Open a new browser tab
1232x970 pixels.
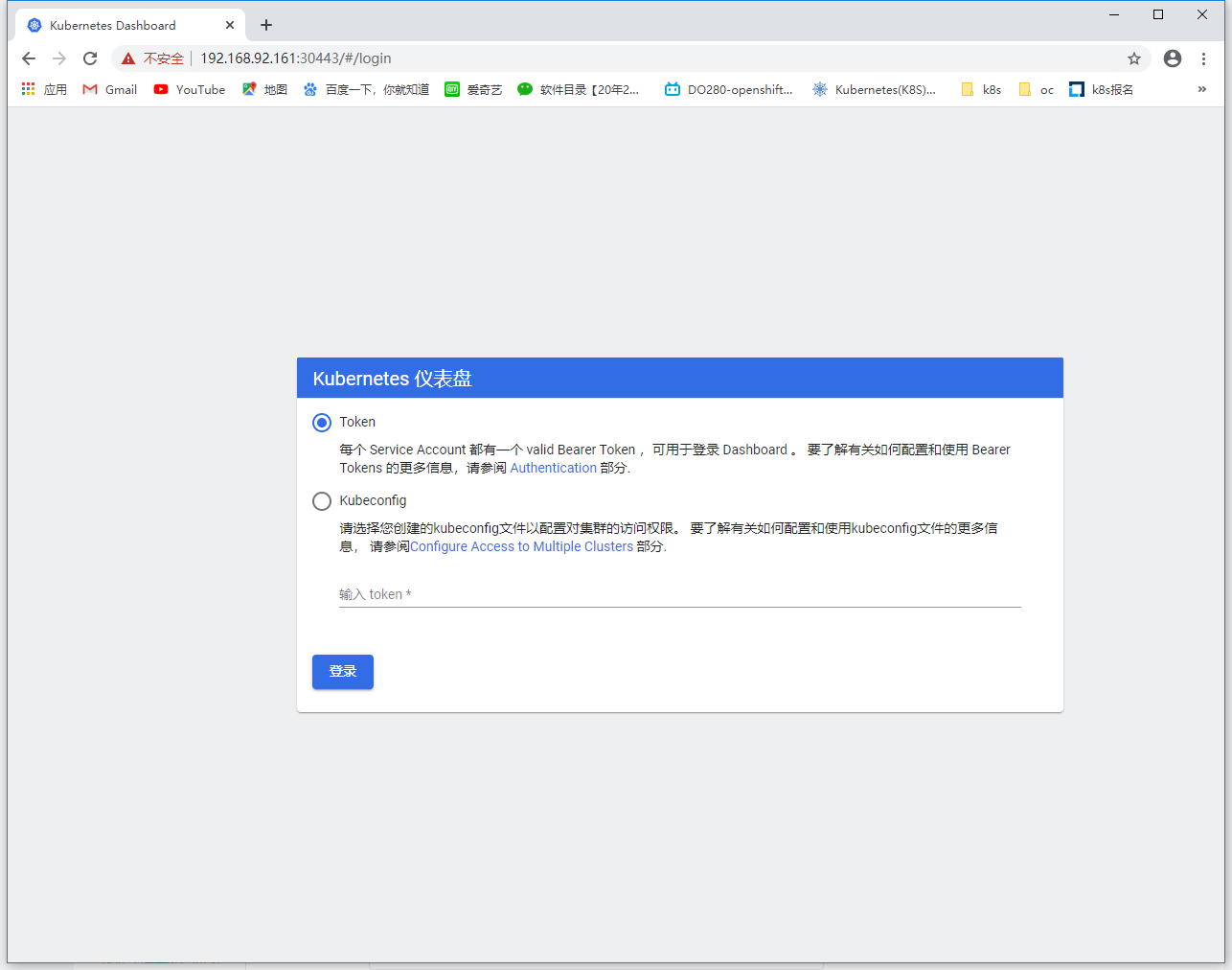[x=266, y=25]
